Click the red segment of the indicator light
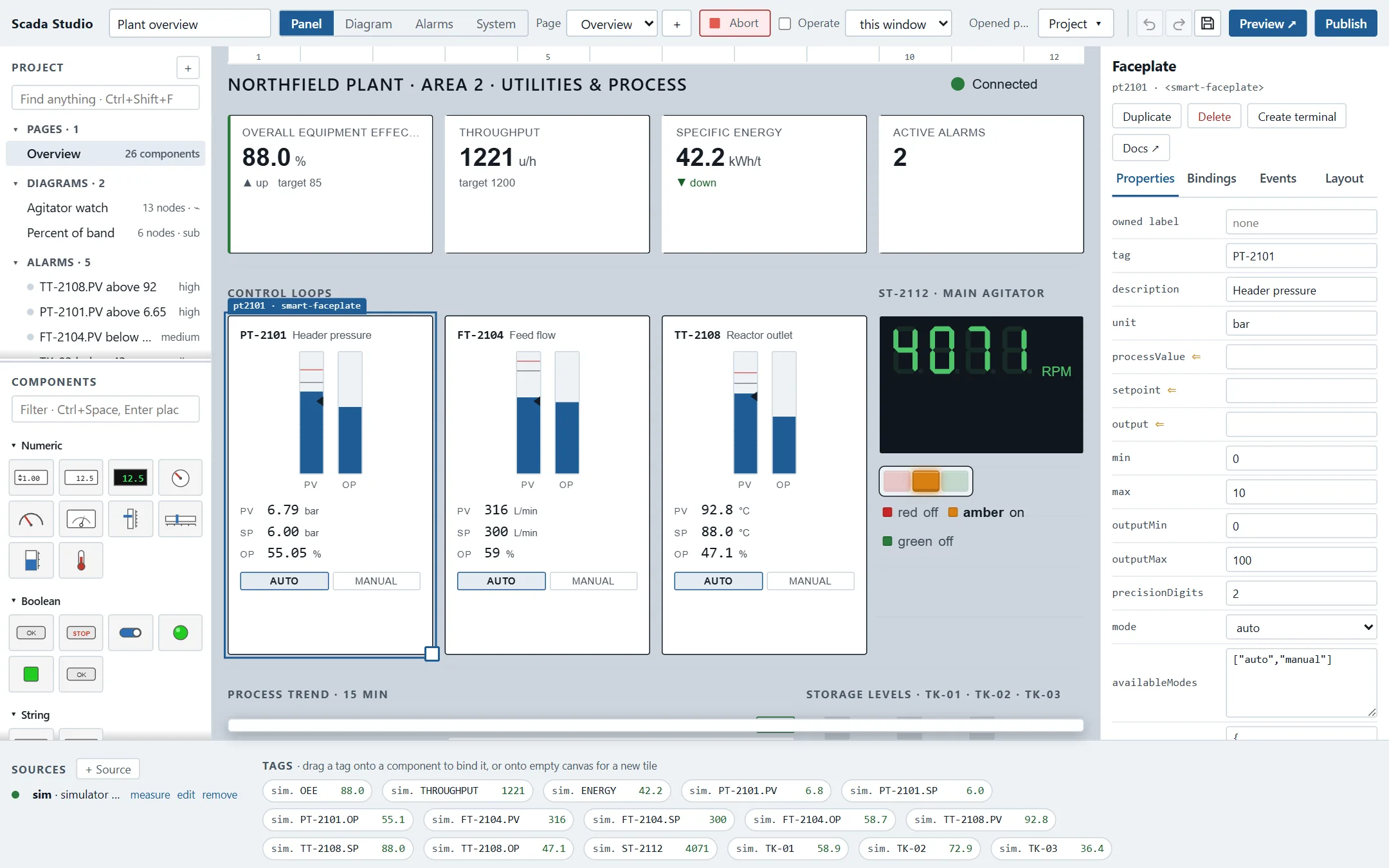 point(896,481)
